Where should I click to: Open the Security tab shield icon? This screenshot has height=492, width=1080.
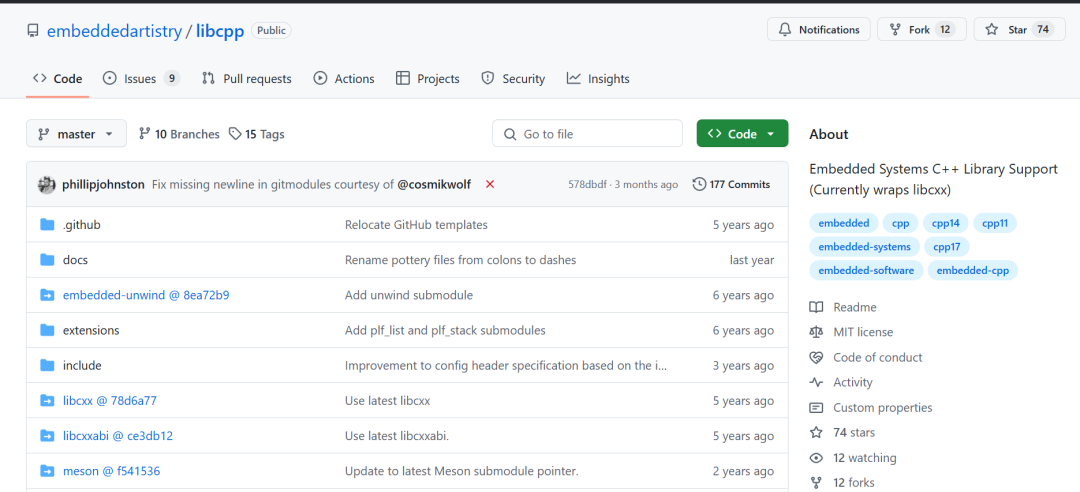488,79
